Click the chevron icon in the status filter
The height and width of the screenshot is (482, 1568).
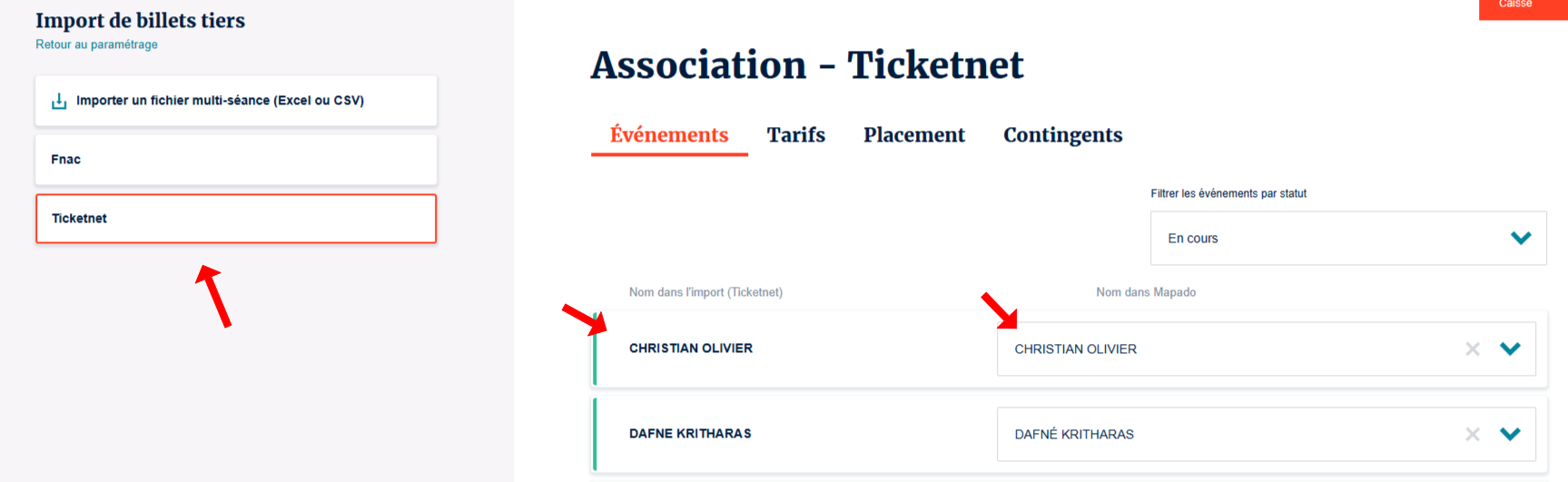1521,238
